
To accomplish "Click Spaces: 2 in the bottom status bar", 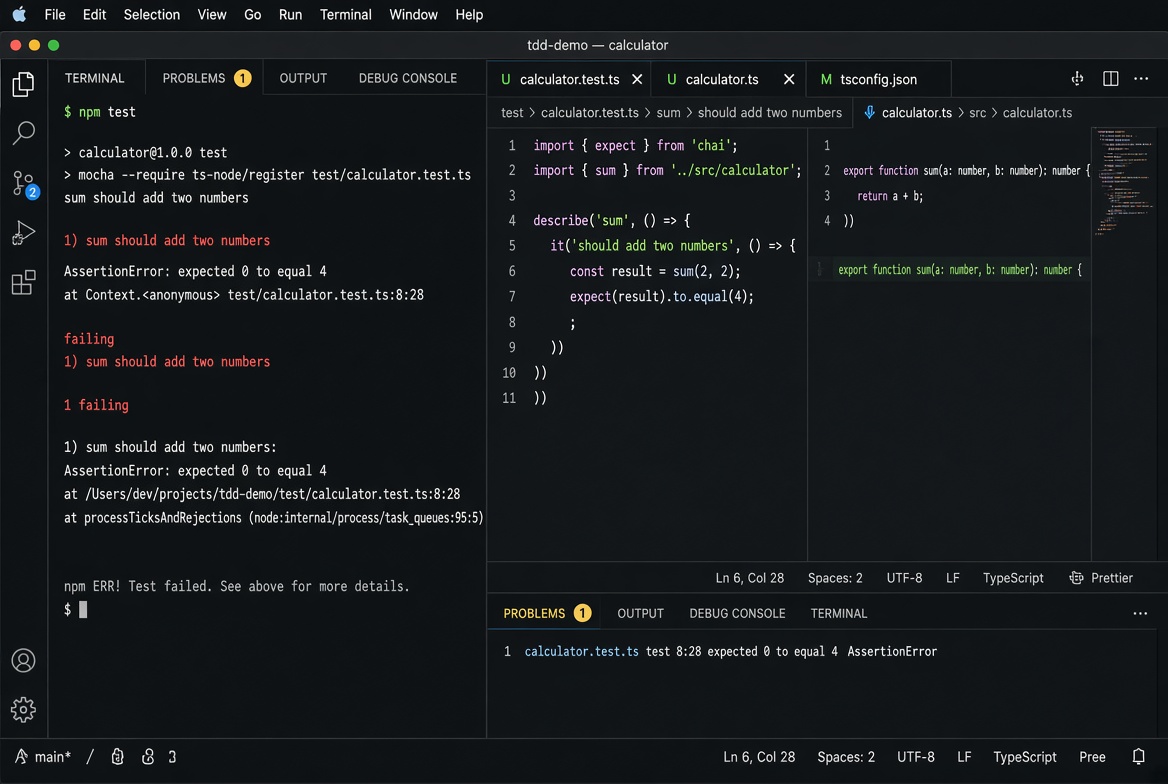I will pyautogui.click(x=845, y=756).
